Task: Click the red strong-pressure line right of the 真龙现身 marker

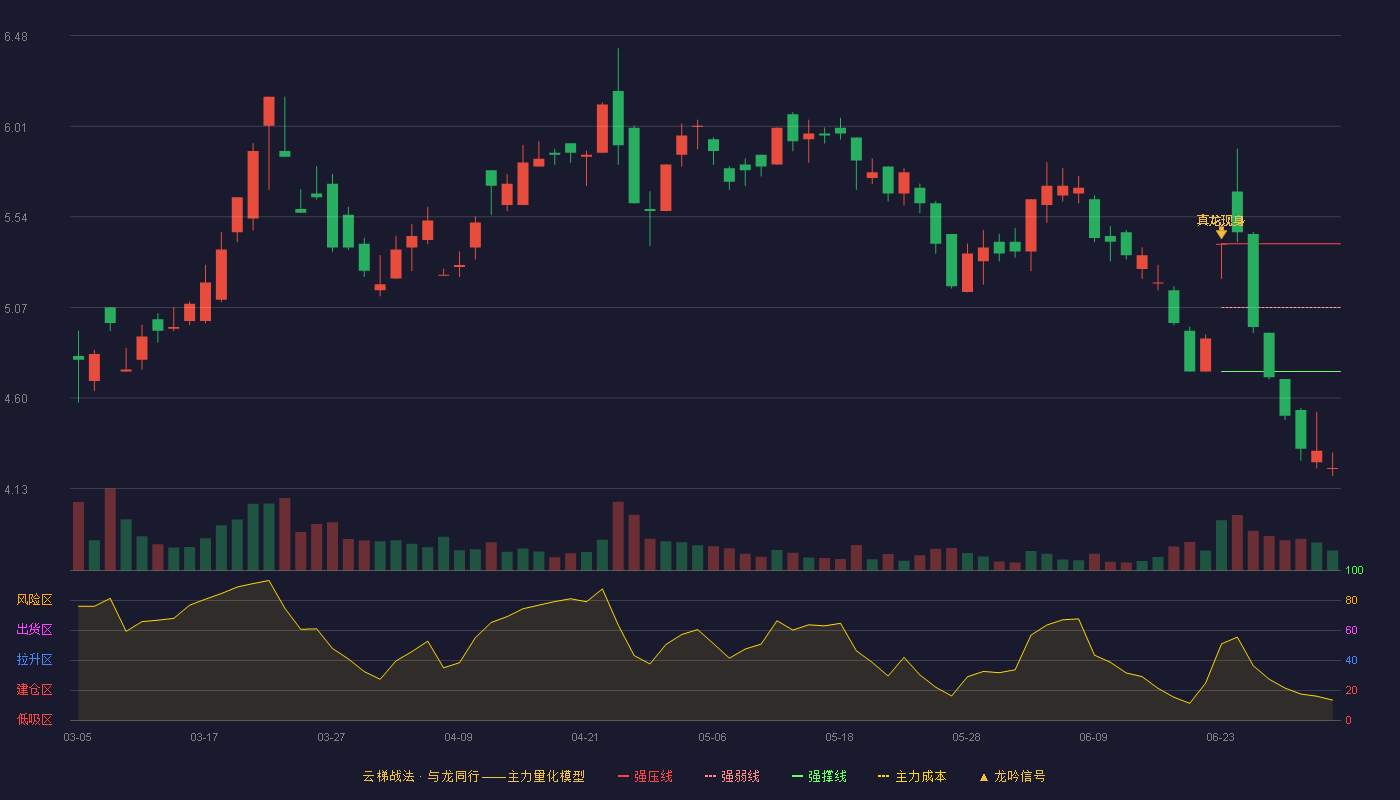Action: (x=1281, y=244)
